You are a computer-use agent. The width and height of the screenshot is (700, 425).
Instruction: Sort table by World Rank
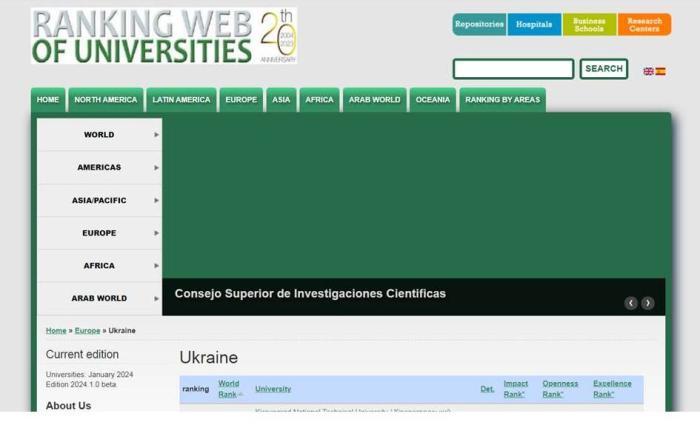(x=229, y=389)
